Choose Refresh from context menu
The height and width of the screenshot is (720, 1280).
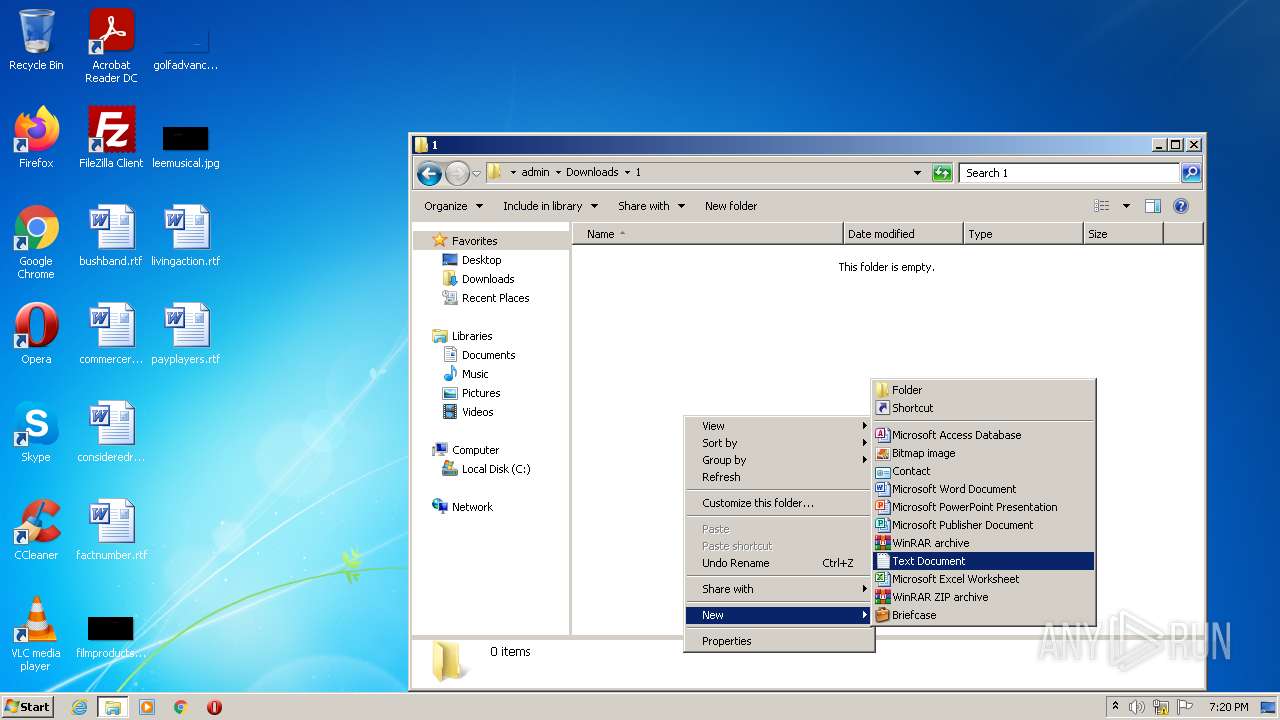click(779, 477)
